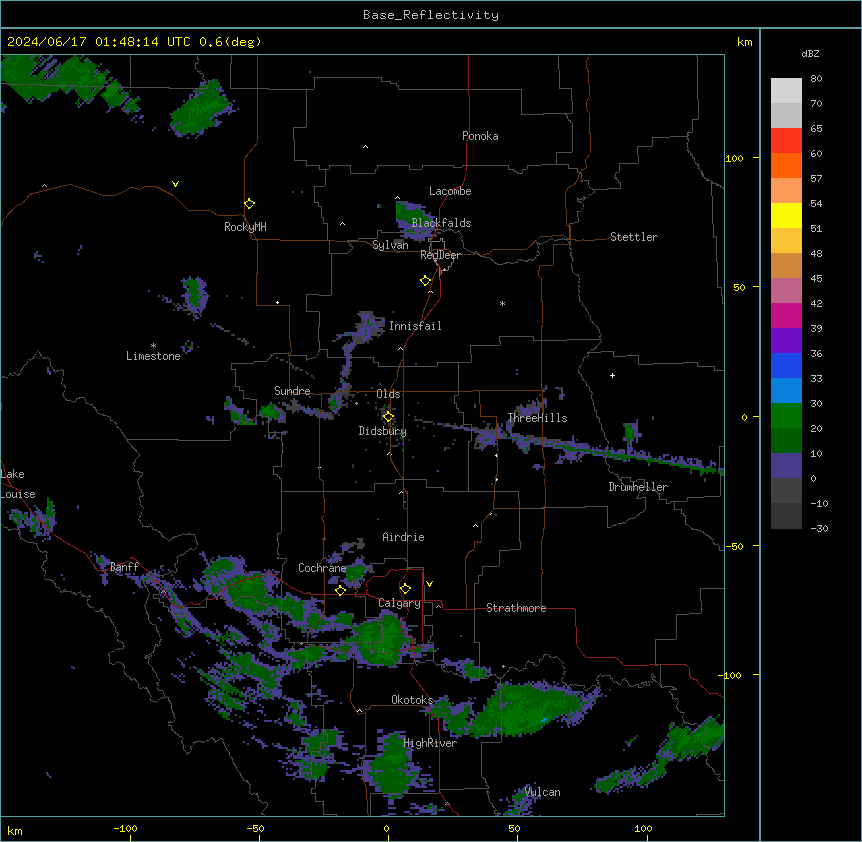Click the yellow diamond marker above Calgary label
This screenshot has width=862, height=842.
[405, 589]
